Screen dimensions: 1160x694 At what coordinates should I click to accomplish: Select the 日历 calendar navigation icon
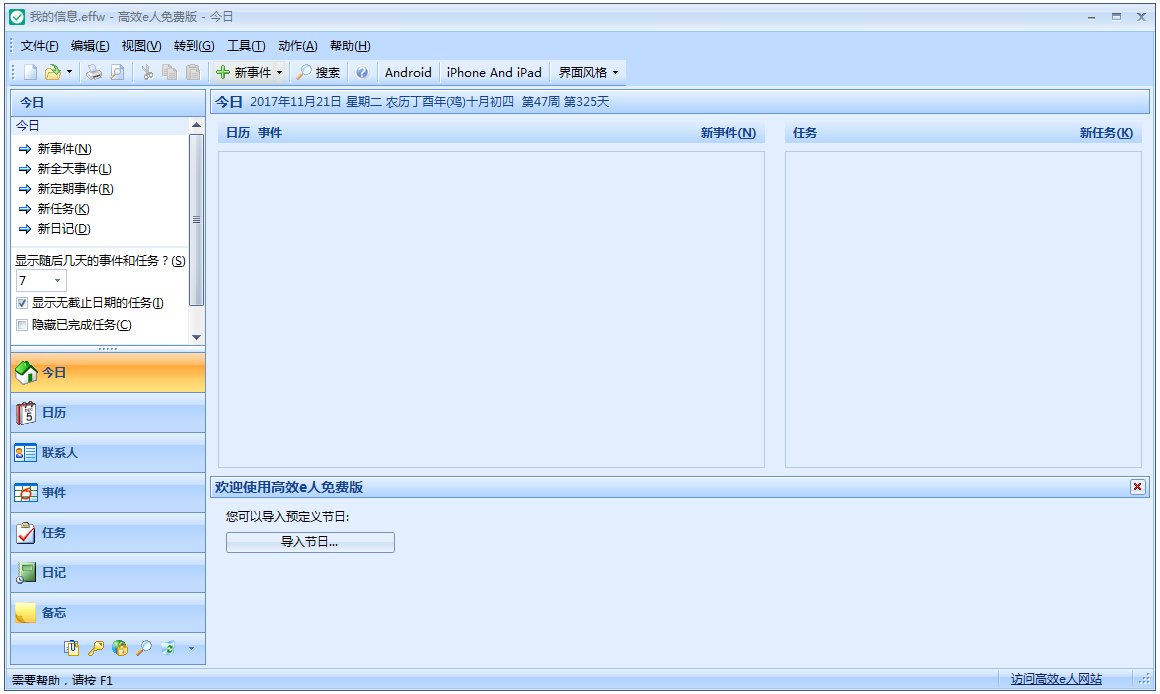[x=27, y=413]
